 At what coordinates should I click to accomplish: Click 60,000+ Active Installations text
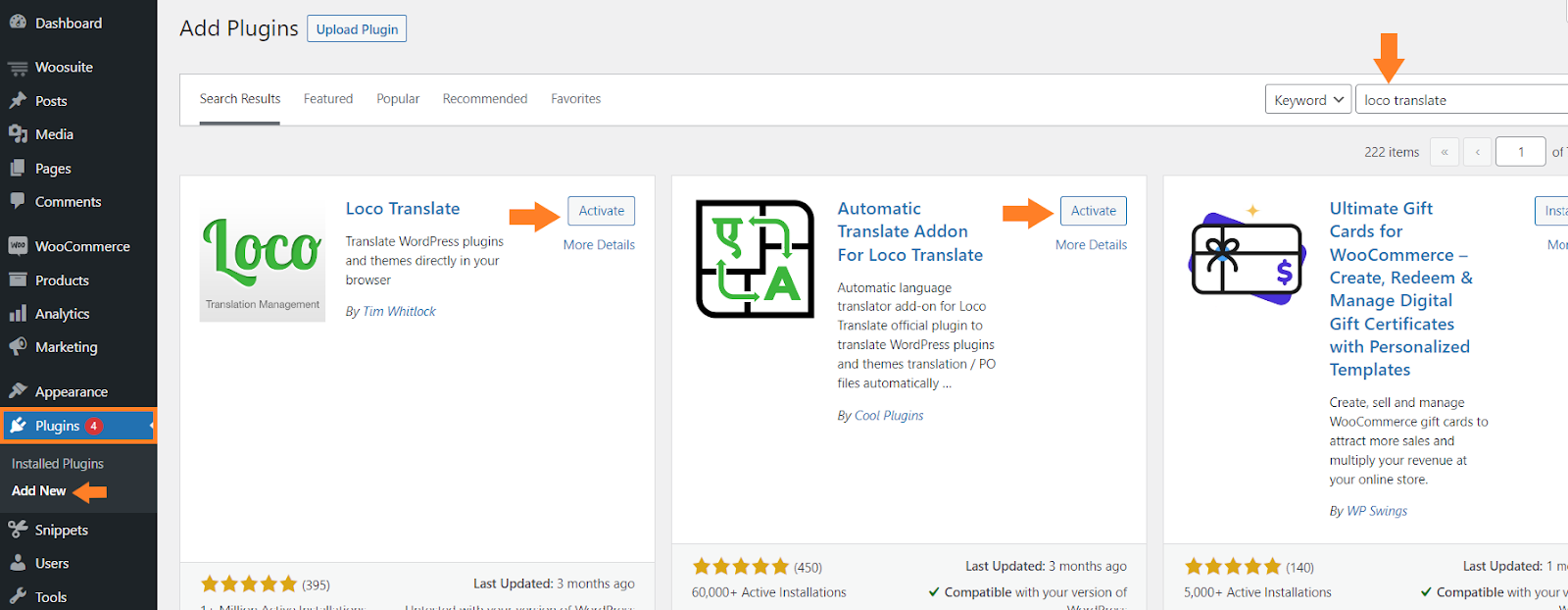[x=769, y=592]
